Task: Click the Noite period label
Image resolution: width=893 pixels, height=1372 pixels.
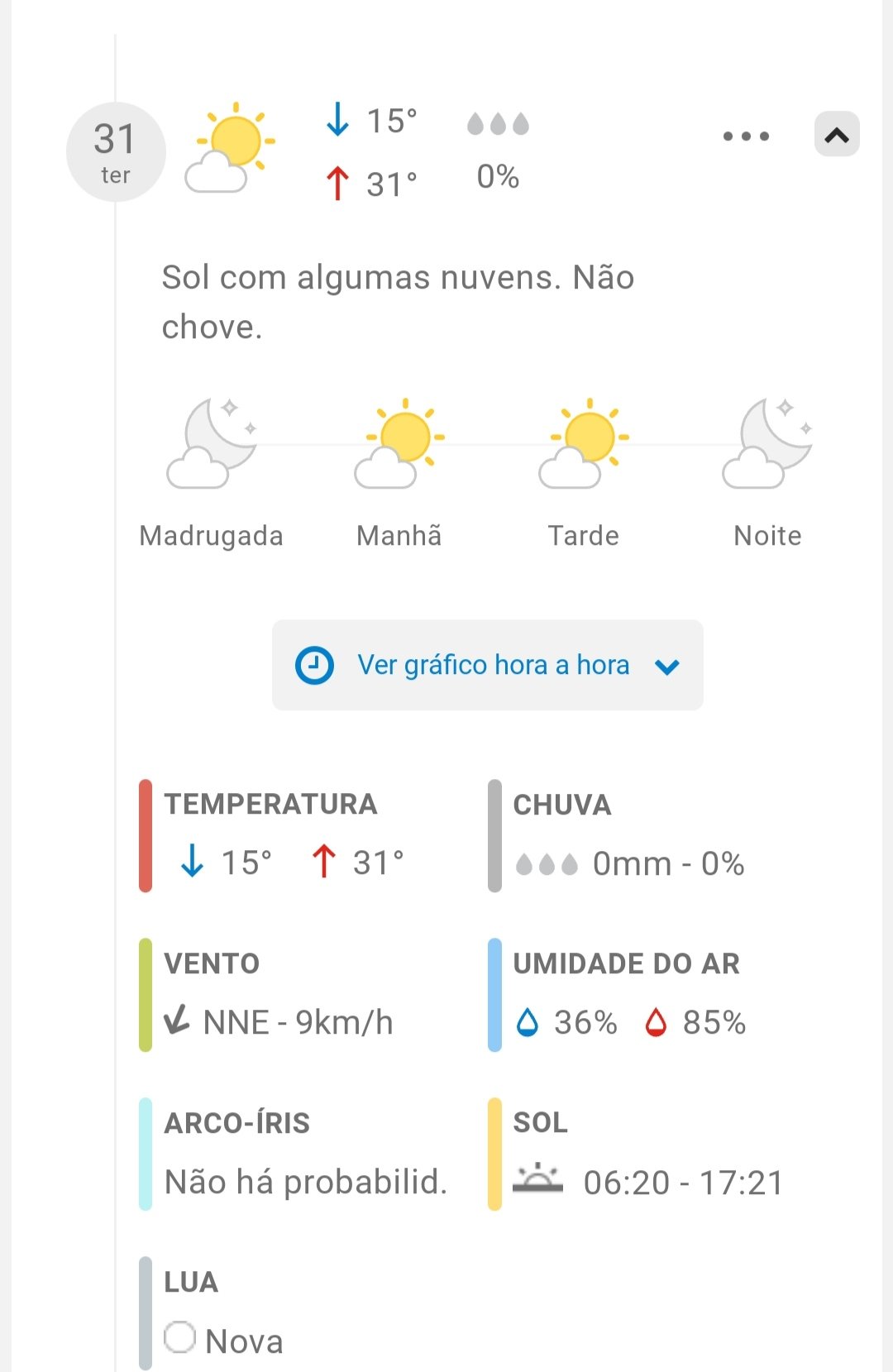Action: (767, 536)
